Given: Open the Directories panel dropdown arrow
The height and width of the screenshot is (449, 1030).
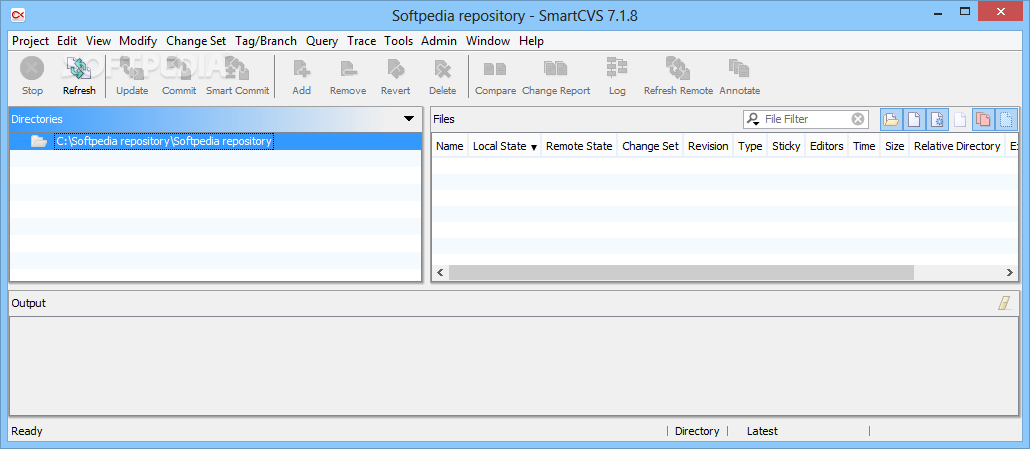Looking at the screenshot, I should [x=409, y=119].
